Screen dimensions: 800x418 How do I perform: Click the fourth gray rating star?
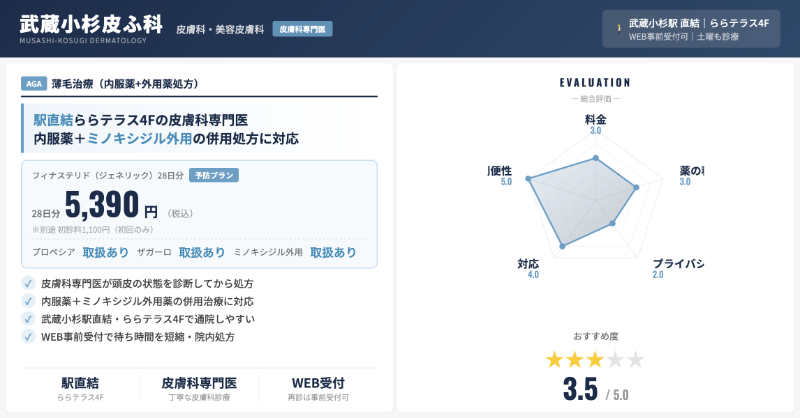coord(615,359)
